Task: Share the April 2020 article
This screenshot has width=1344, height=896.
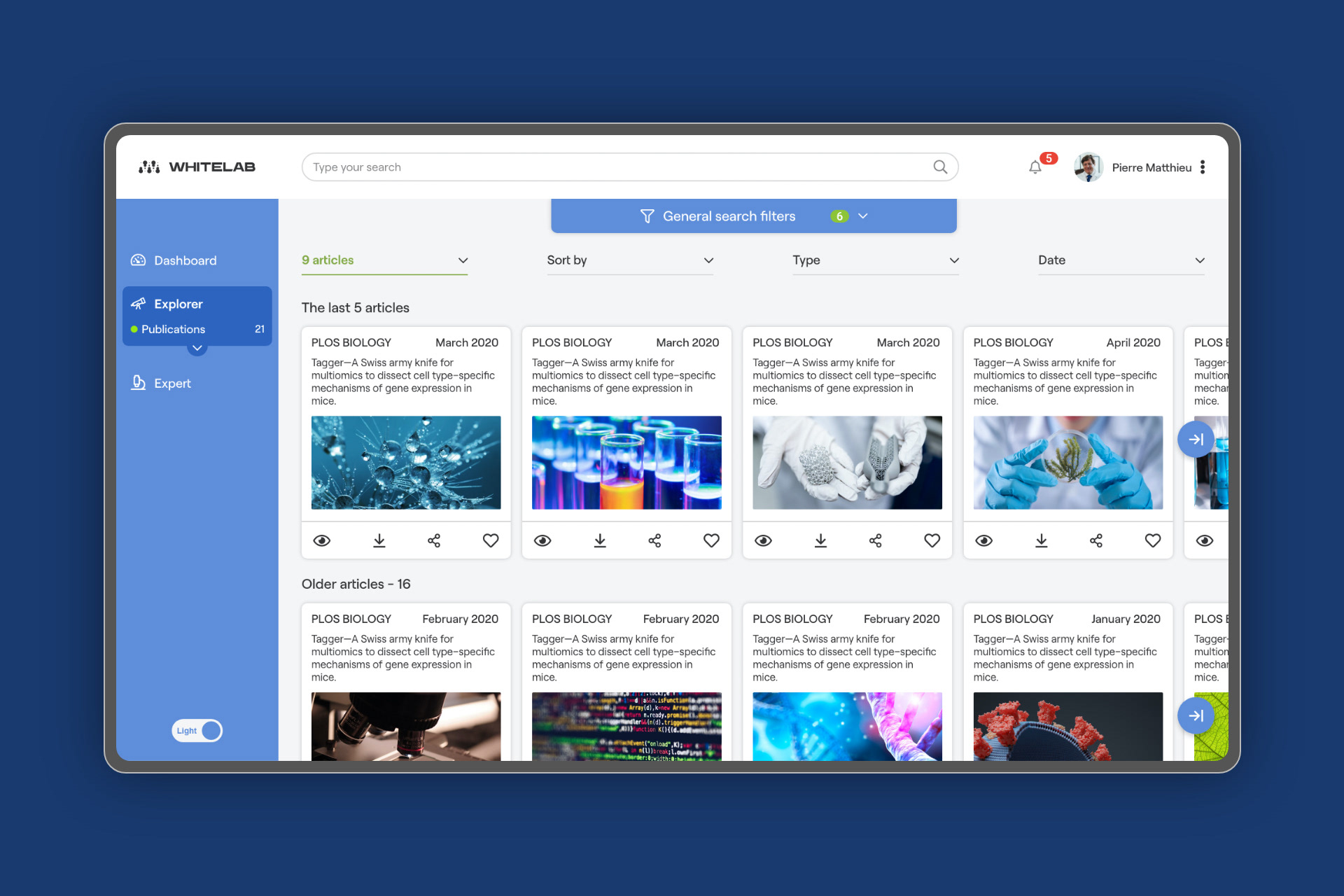Action: pos(1096,540)
